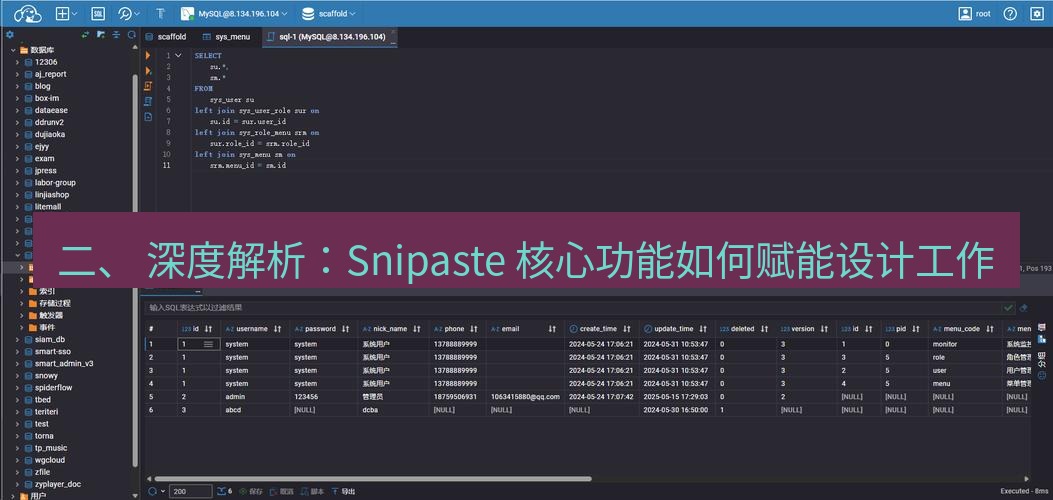
Task: Click the 导出 export button
Action: click(x=343, y=491)
